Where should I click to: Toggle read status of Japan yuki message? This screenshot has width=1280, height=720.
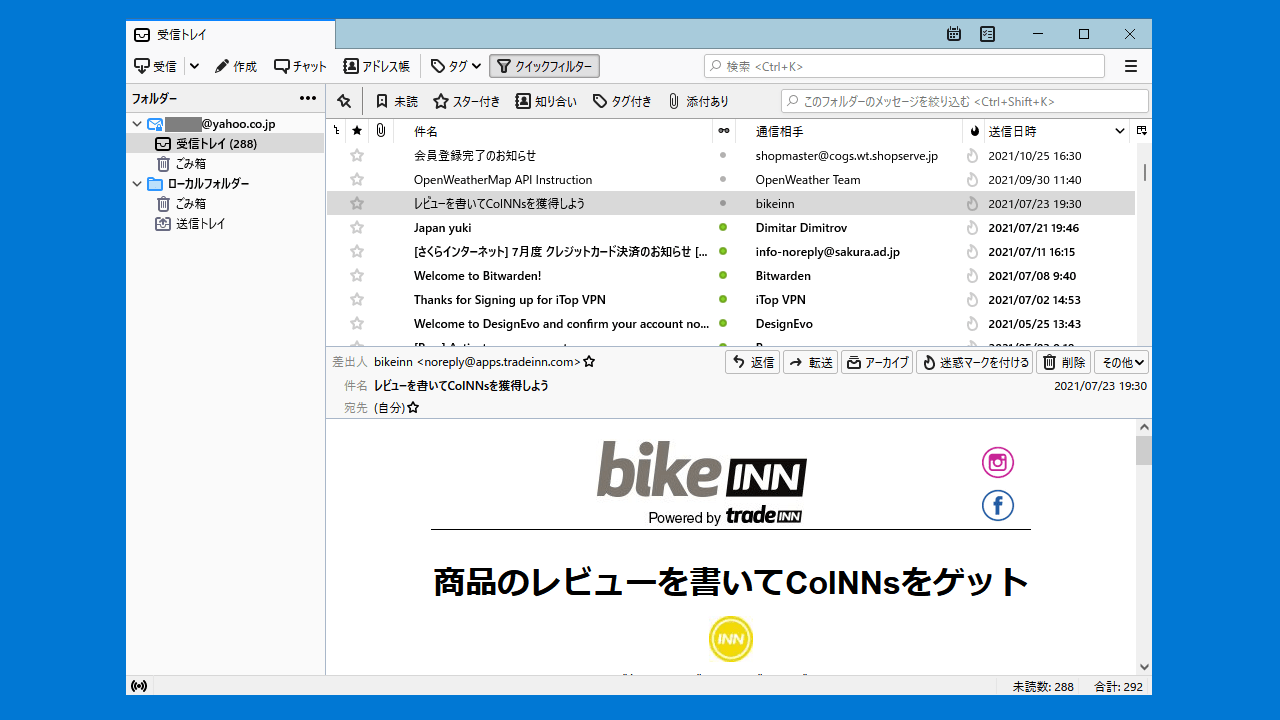pos(723,228)
